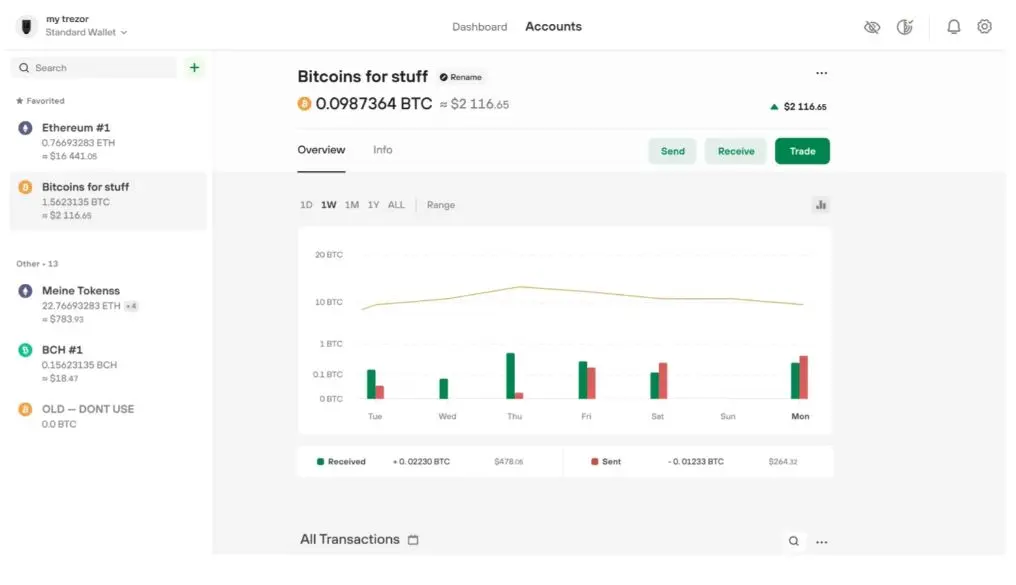
Task: Click the Tor shield icon in header
Action: pos(904,27)
